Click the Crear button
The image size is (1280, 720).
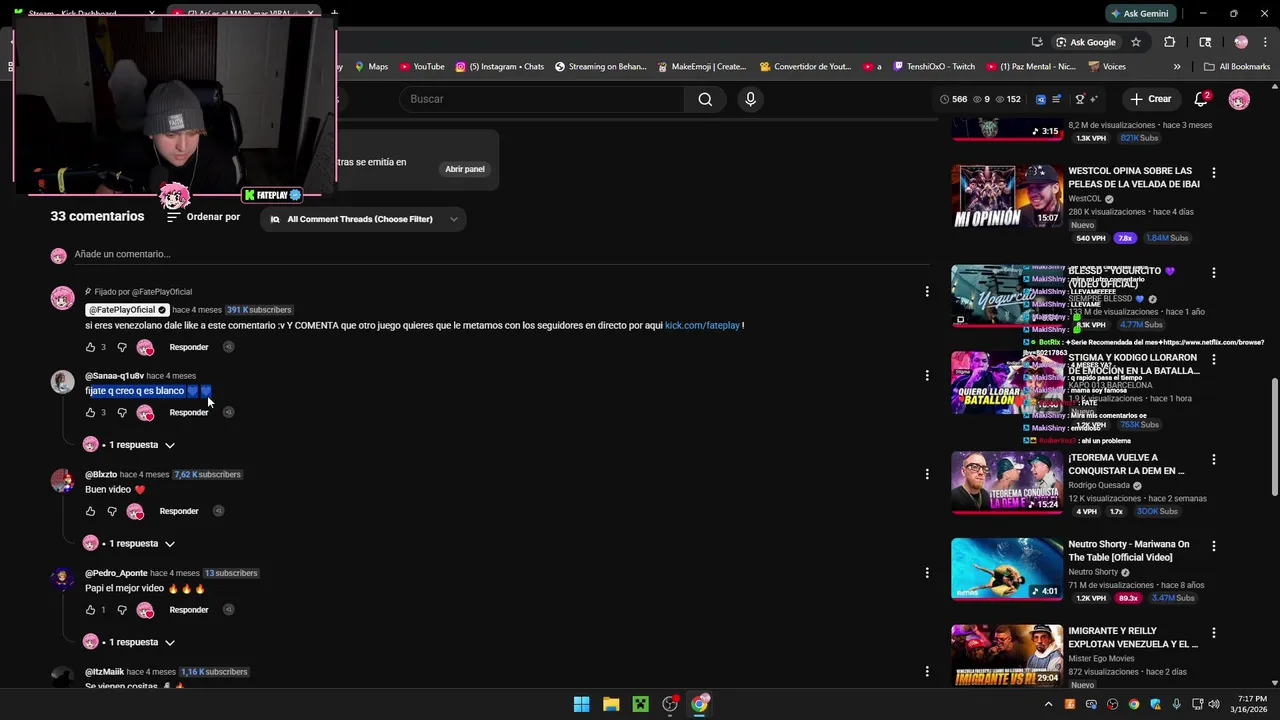tap(1151, 99)
